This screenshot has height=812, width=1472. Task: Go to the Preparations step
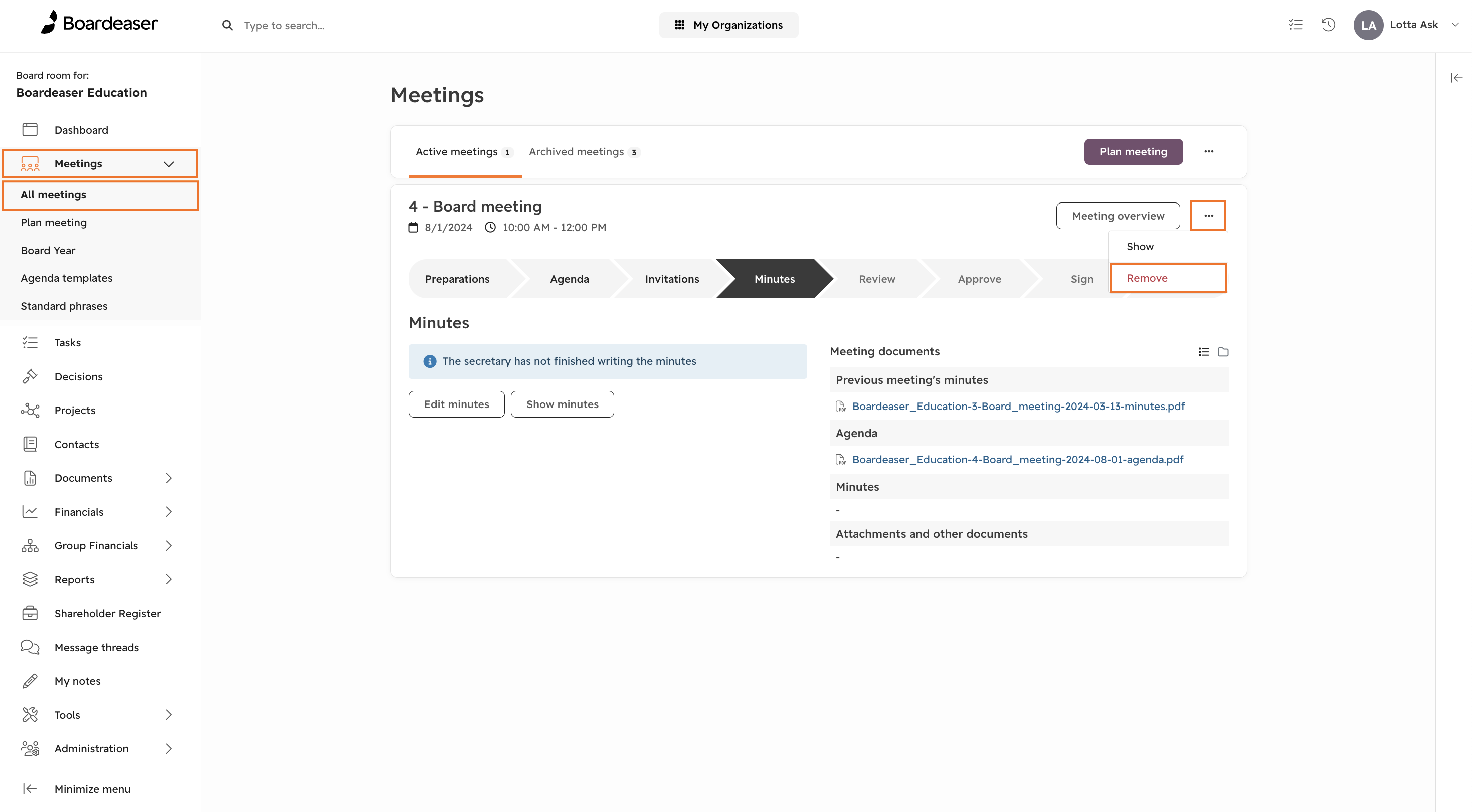(457, 279)
